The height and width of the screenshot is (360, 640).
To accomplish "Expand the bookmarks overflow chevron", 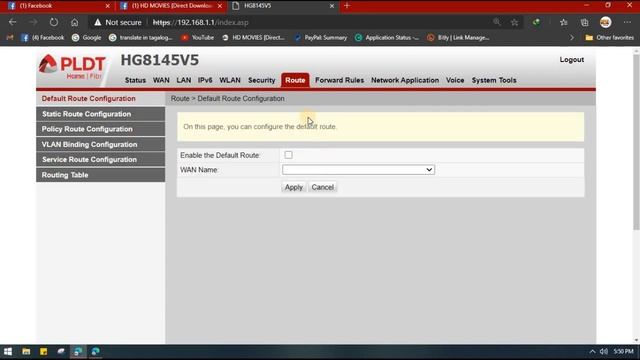I will point(572,38).
